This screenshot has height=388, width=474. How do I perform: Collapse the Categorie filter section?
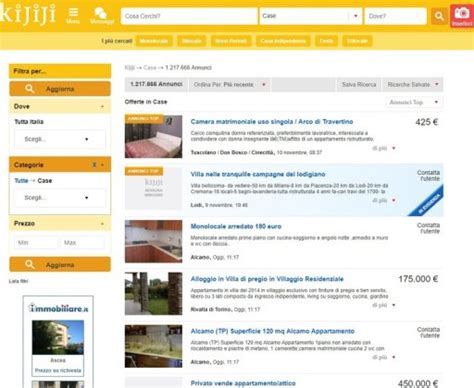pyautogui.click(x=102, y=165)
